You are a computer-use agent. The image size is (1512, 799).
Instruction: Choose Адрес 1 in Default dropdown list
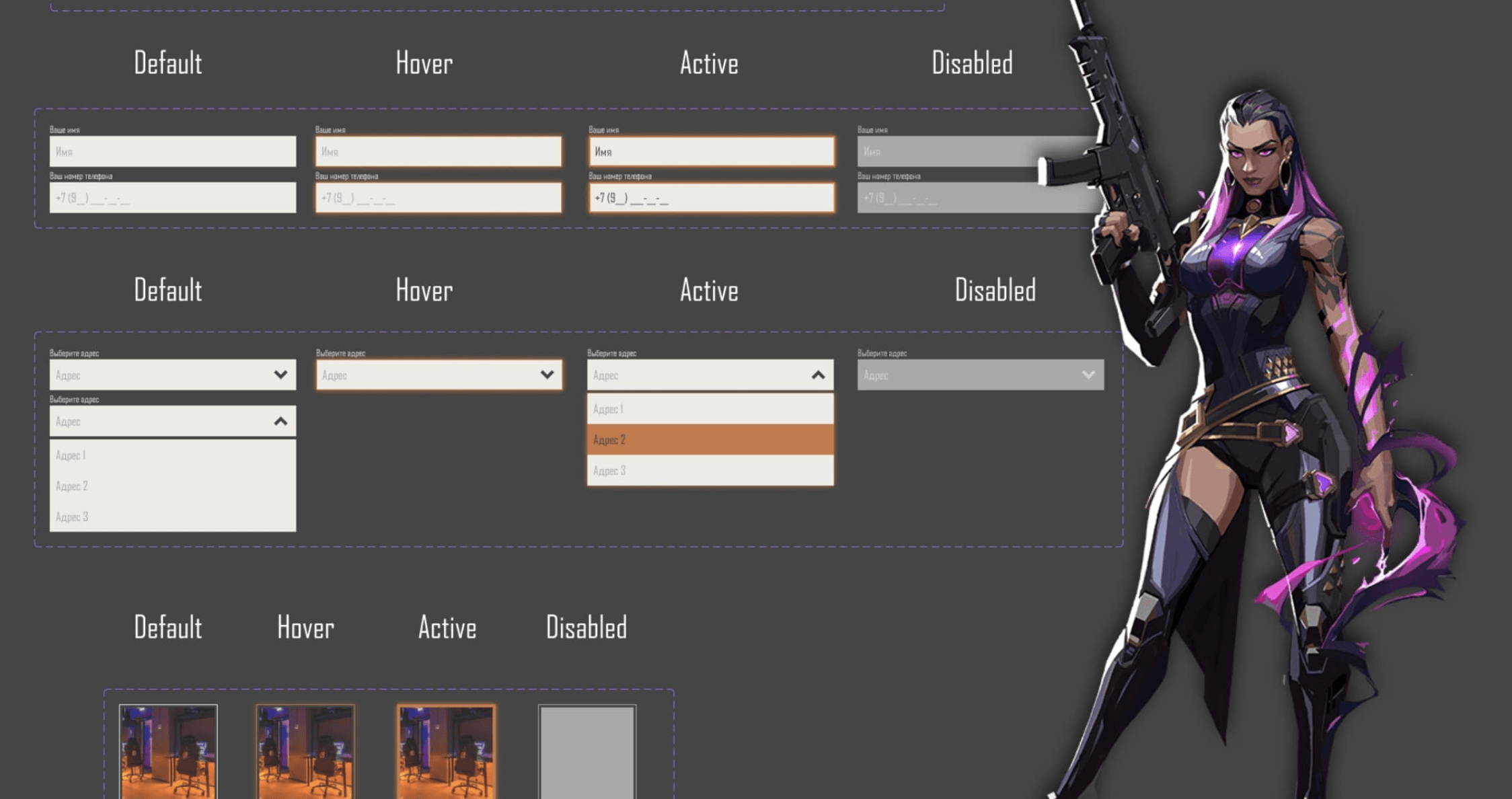[x=172, y=455]
